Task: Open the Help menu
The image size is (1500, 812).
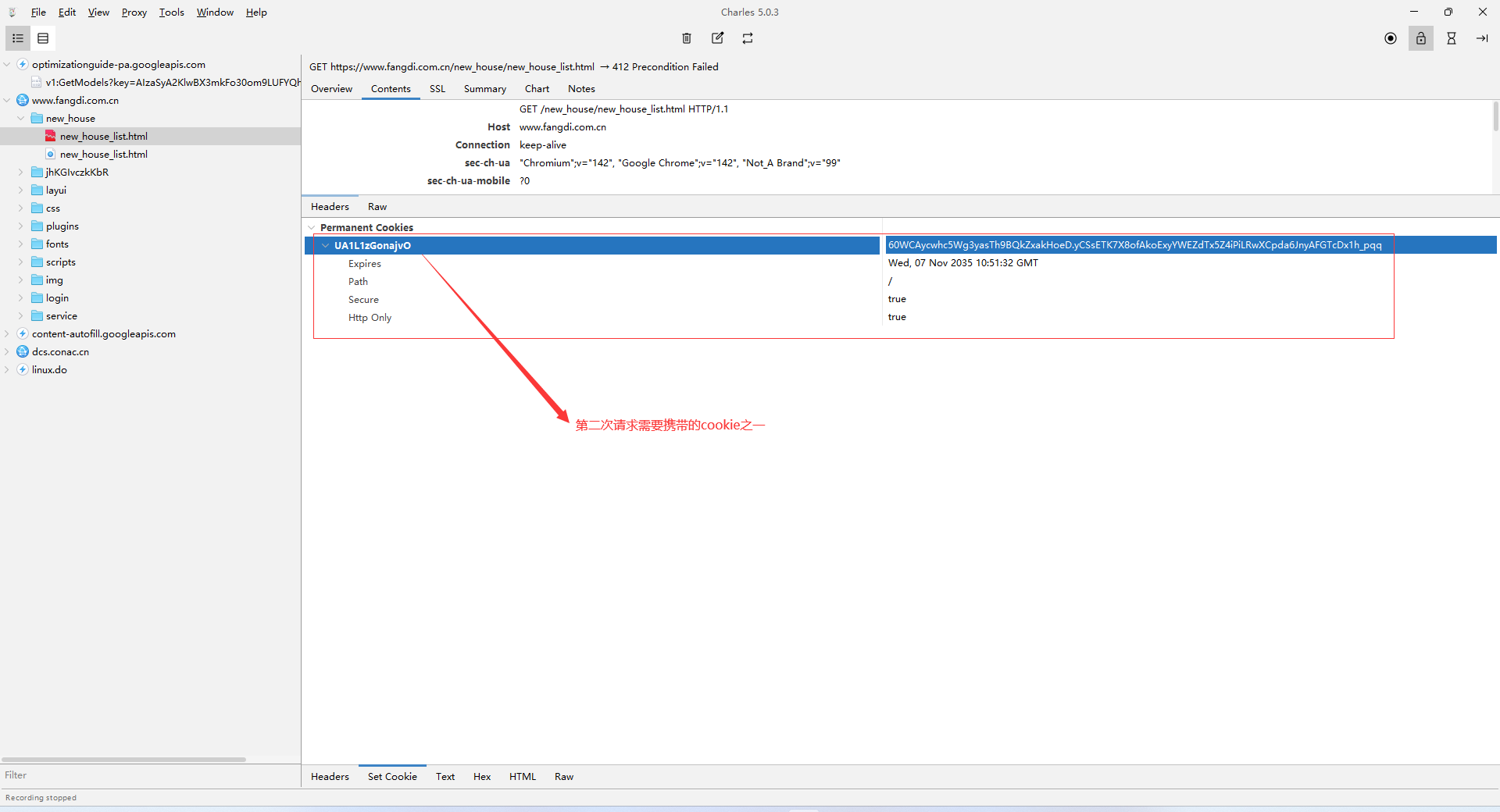Action: coord(256,12)
